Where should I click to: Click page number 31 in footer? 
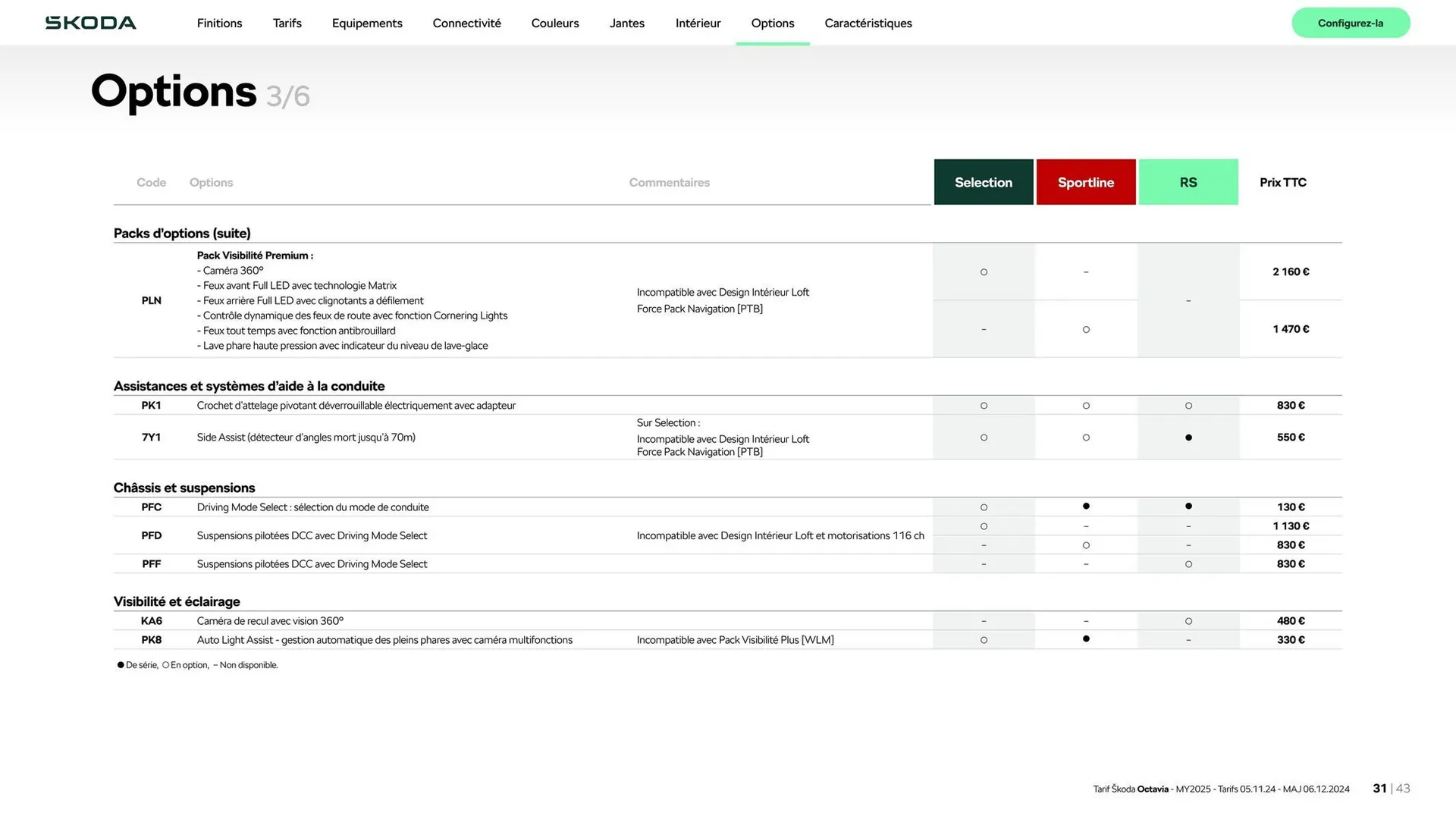tap(1379, 788)
